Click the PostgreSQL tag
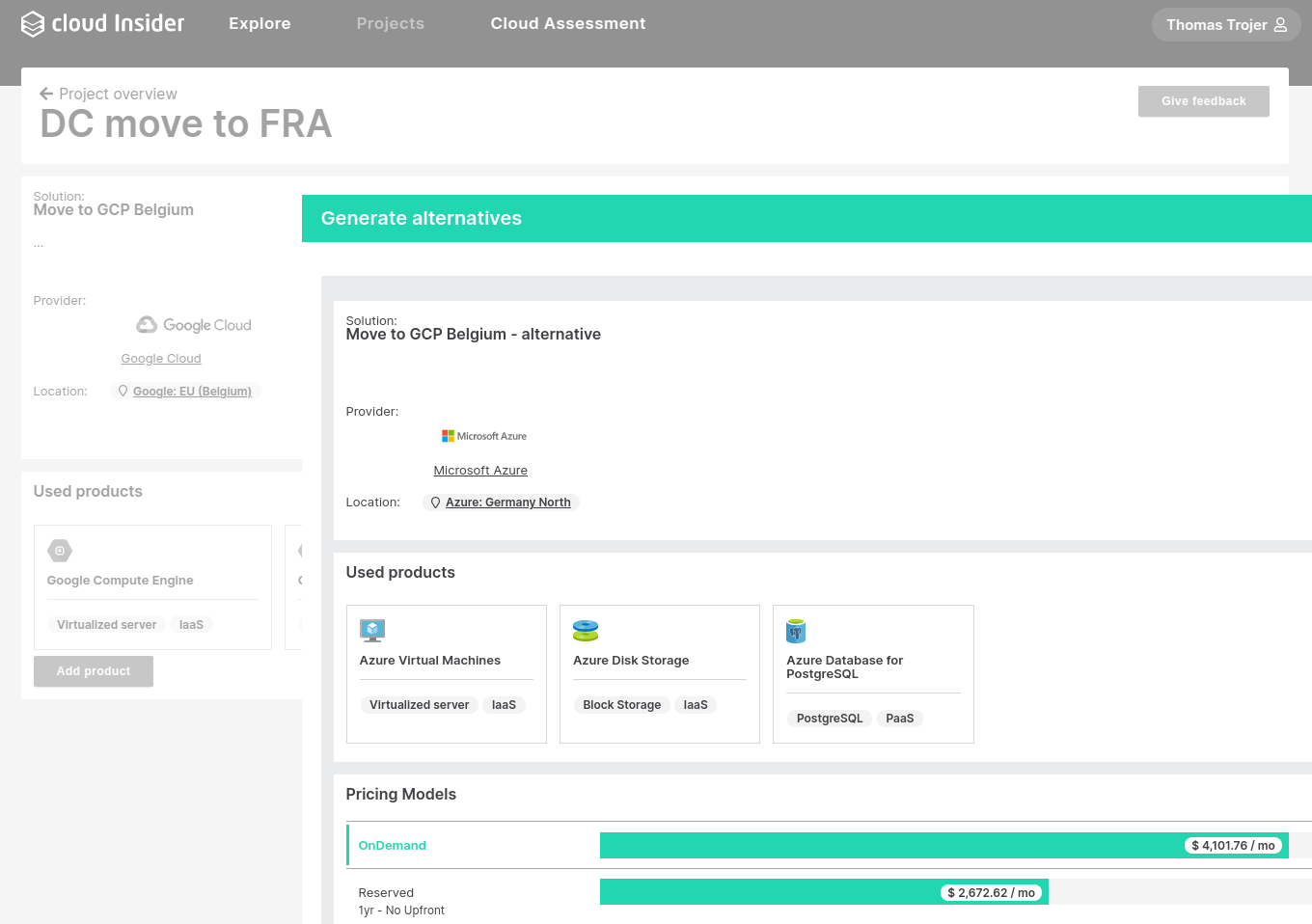The width and height of the screenshot is (1312, 924). pyautogui.click(x=830, y=719)
